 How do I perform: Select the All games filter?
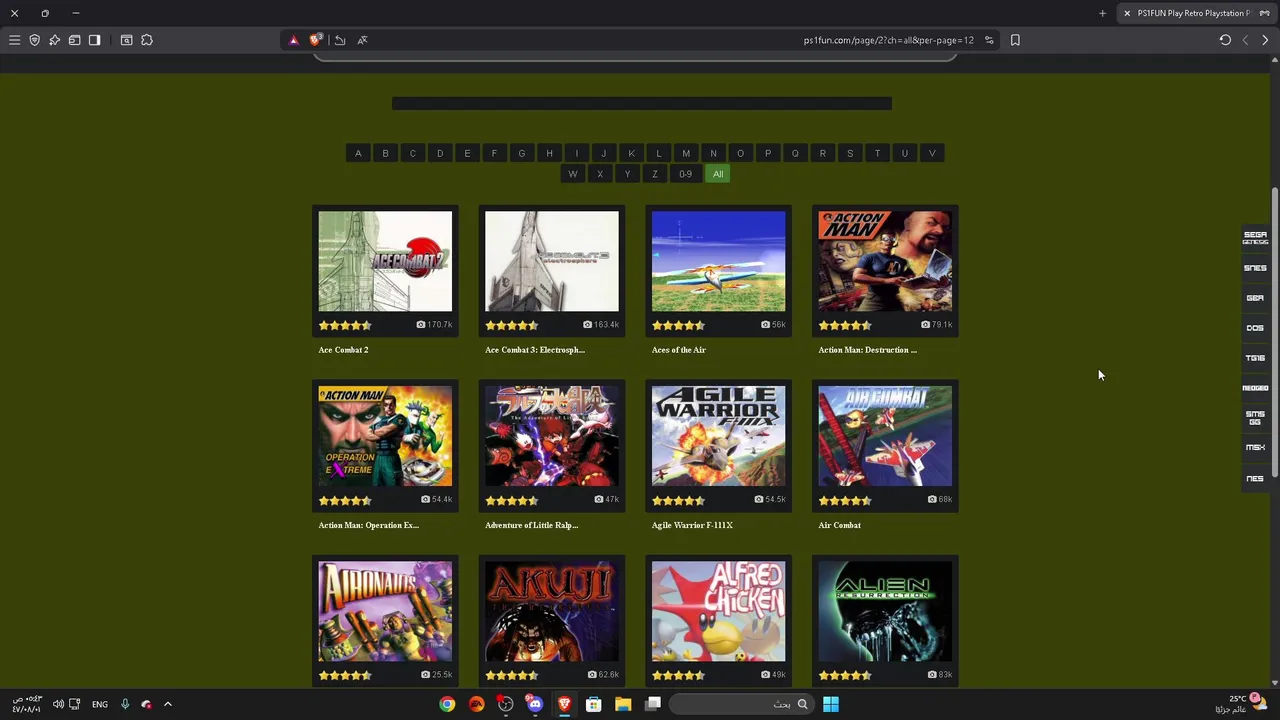[x=718, y=174]
